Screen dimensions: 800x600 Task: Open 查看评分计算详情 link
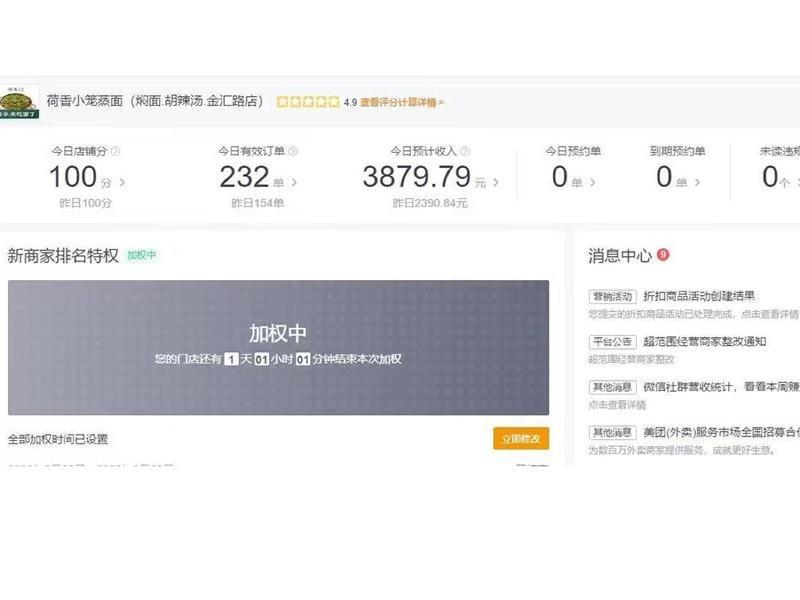(402, 103)
